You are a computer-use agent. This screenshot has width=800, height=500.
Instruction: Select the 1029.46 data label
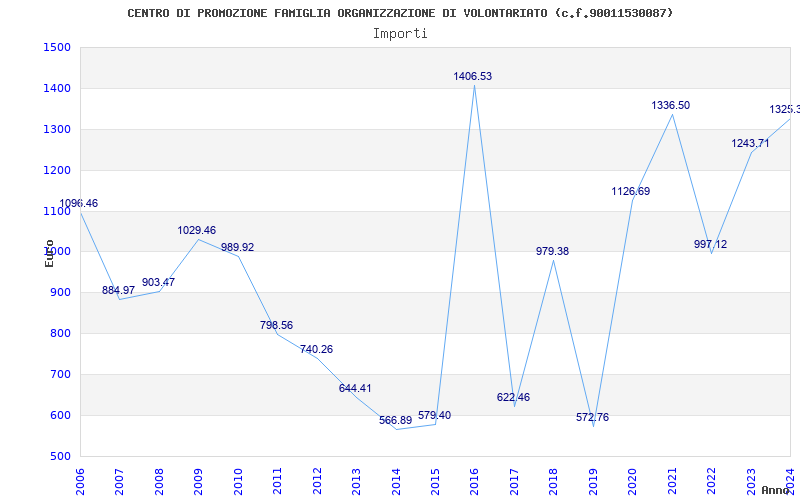click(196, 231)
